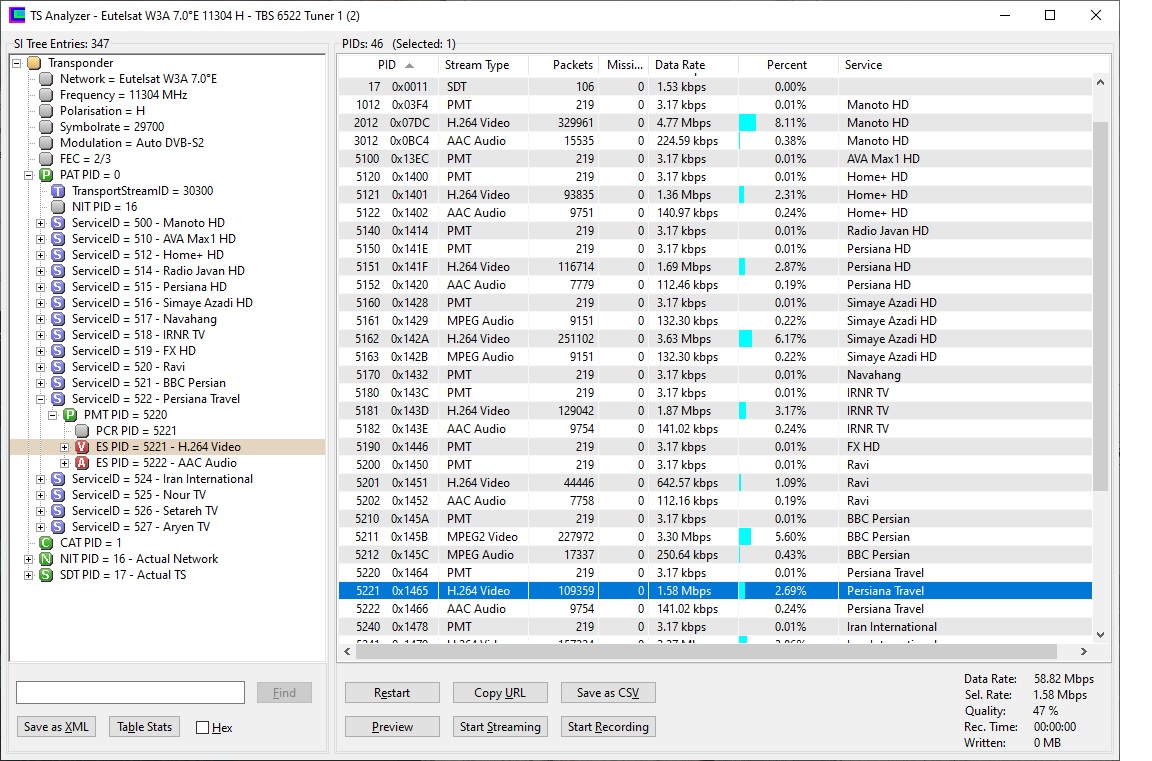This screenshot has width=1152, height=761.
Task: Click the green PAT PID = 0 icon
Action: pos(46,175)
